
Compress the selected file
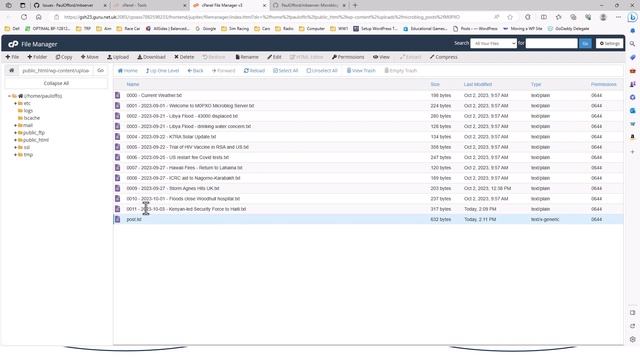(x=444, y=57)
